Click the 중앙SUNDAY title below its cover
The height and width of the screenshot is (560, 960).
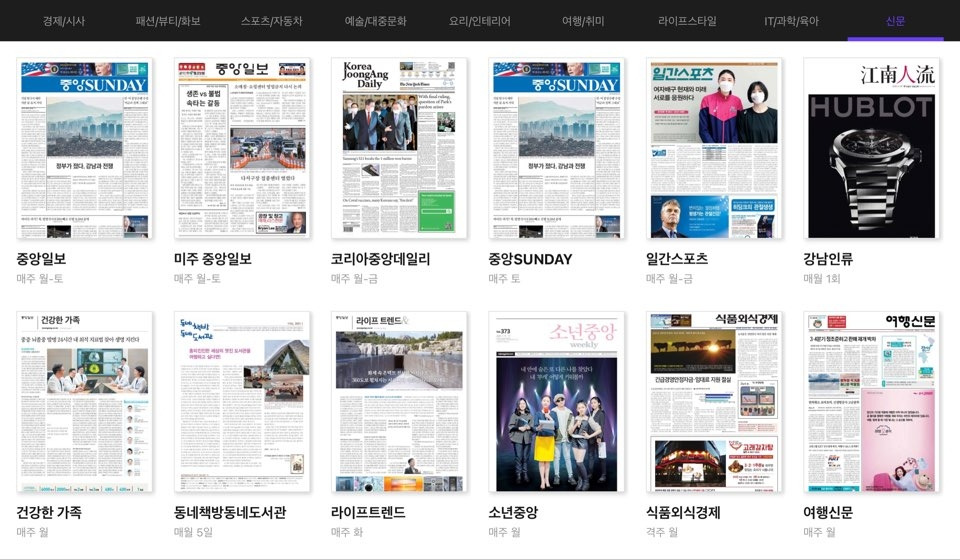click(x=530, y=259)
